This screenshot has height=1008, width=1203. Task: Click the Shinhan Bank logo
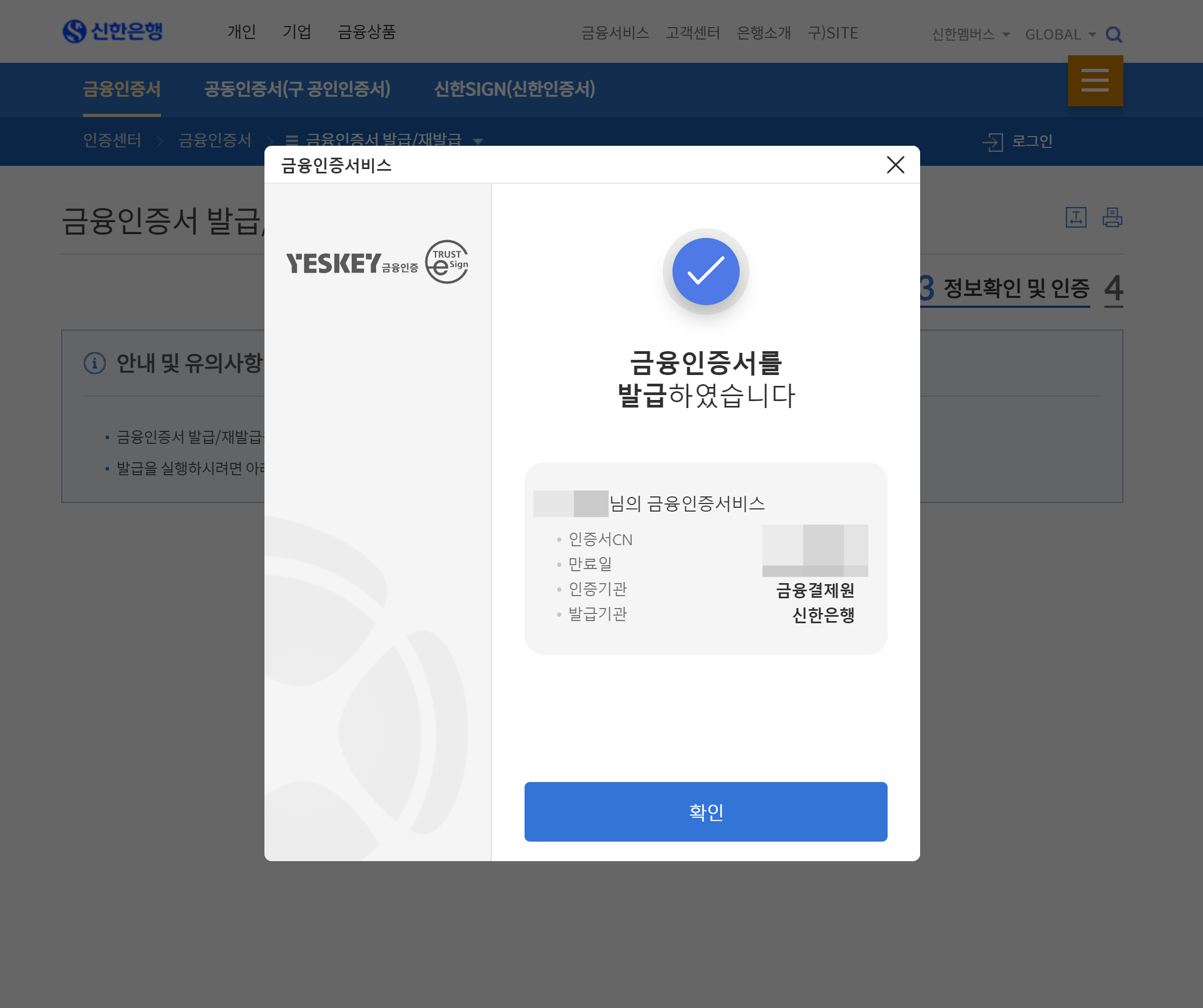[x=113, y=31]
